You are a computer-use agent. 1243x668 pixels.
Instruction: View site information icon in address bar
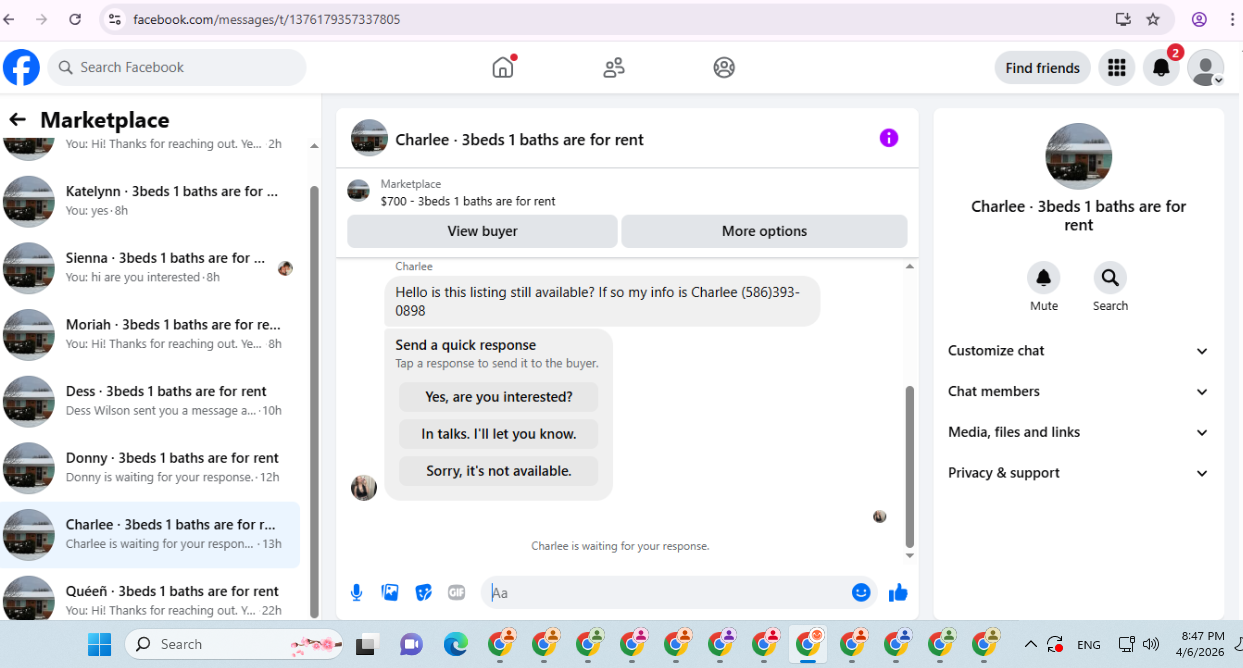[114, 19]
